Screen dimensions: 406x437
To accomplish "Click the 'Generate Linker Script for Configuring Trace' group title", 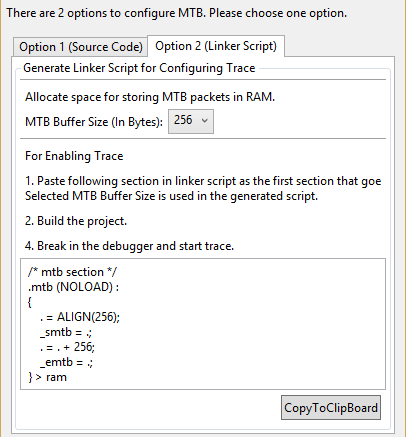I will coord(139,68).
